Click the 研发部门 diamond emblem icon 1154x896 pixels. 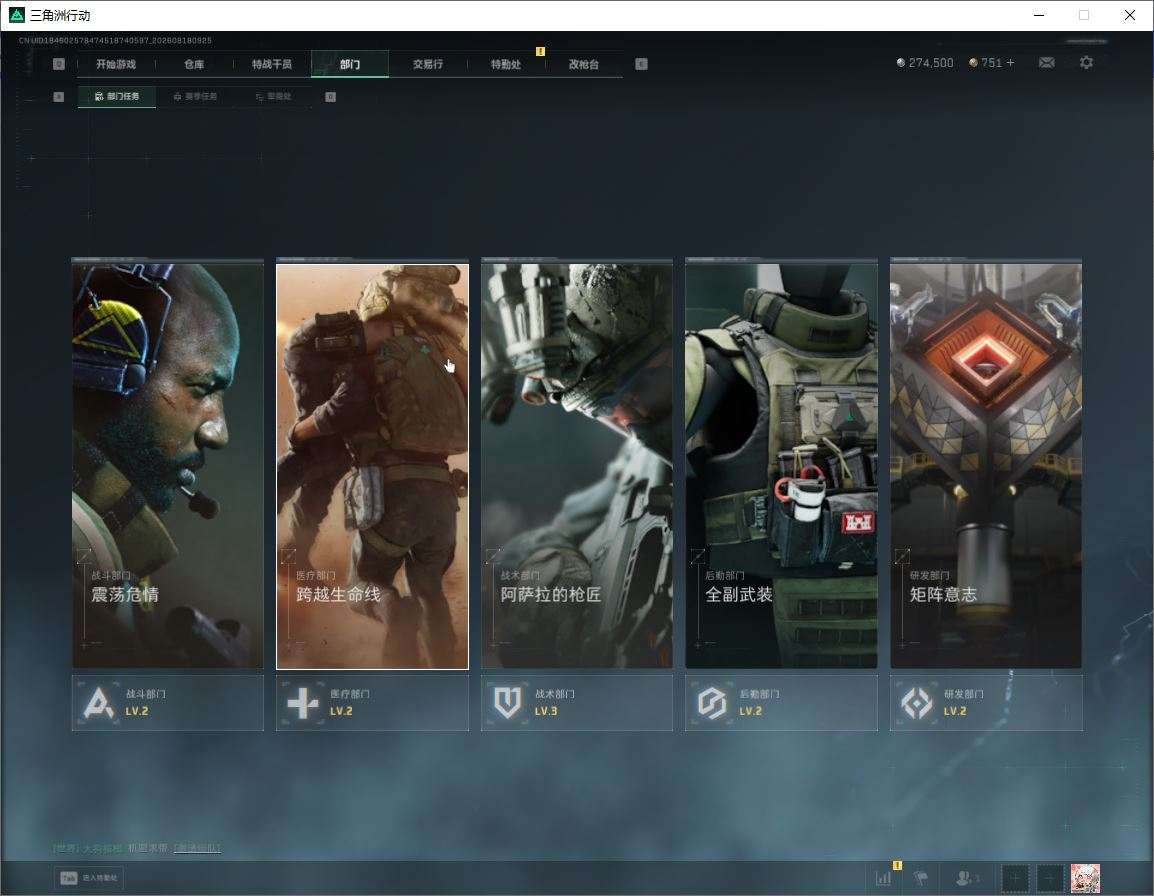tap(916, 702)
